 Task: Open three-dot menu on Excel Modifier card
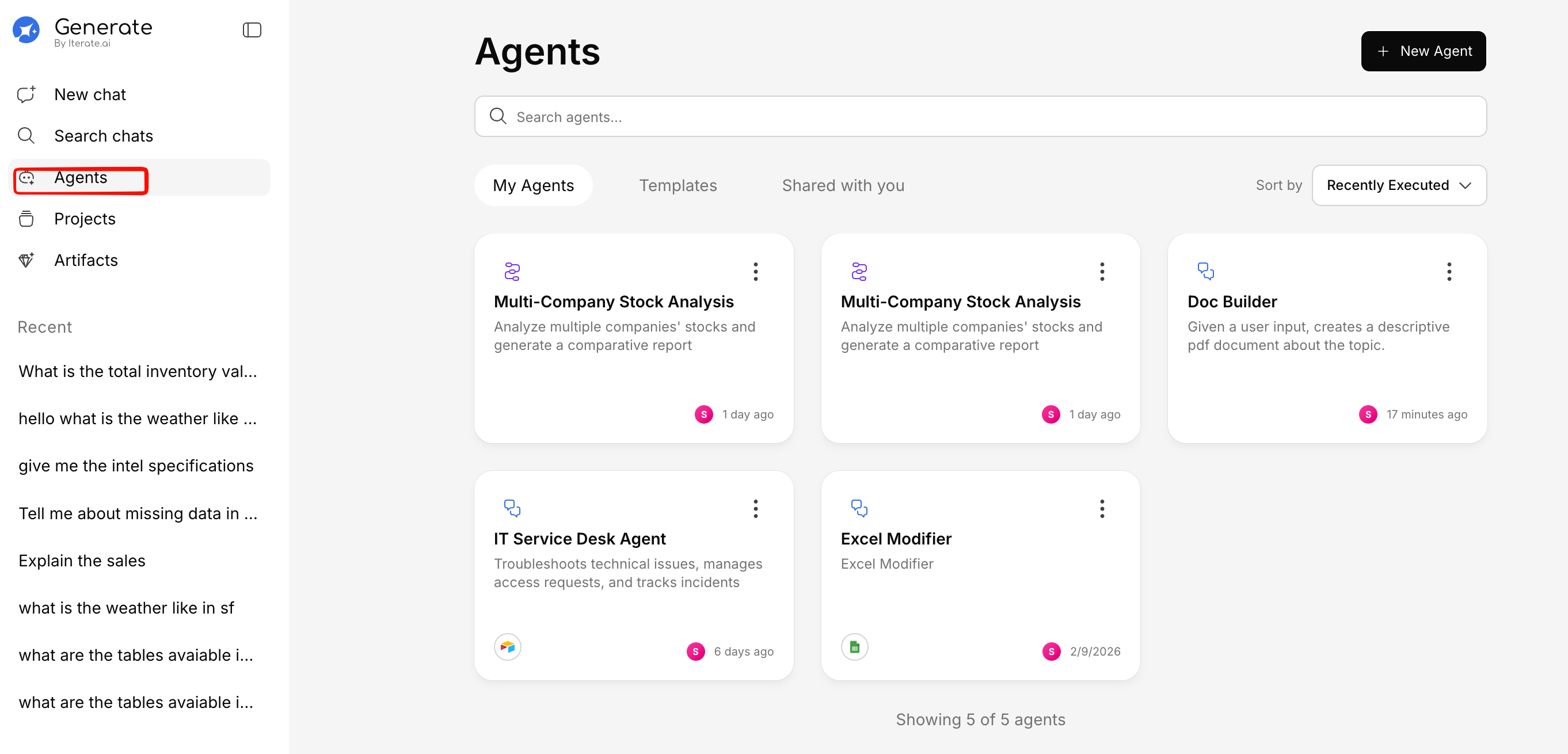(1102, 509)
